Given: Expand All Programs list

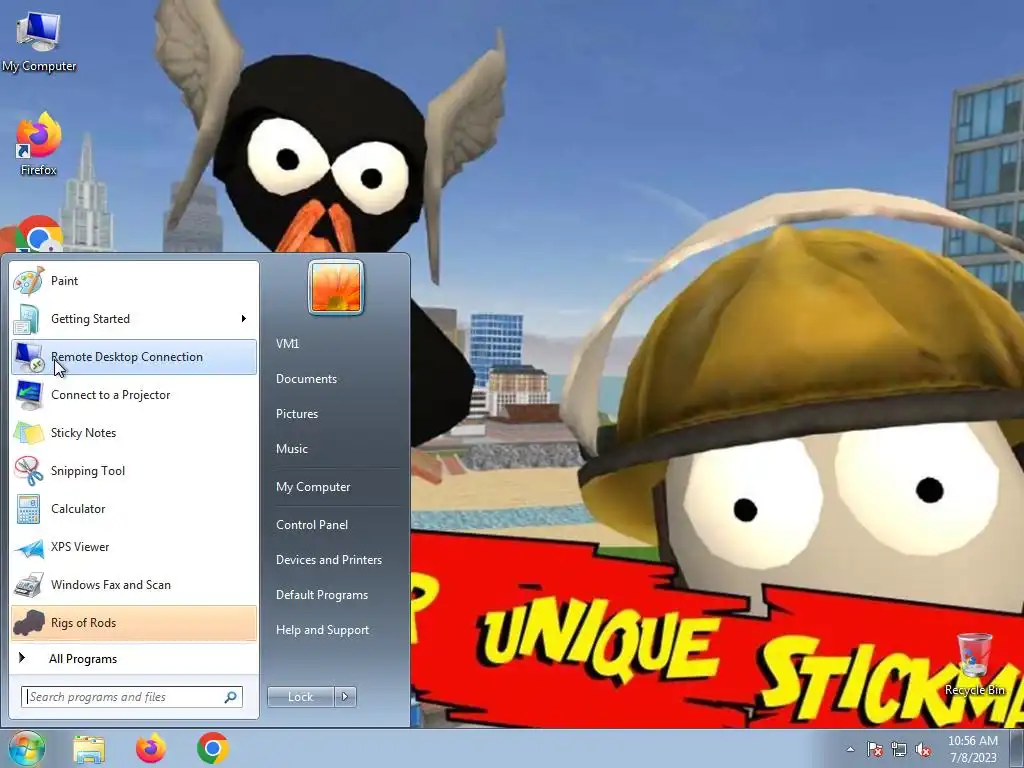Looking at the screenshot, I should click(134, 658).
